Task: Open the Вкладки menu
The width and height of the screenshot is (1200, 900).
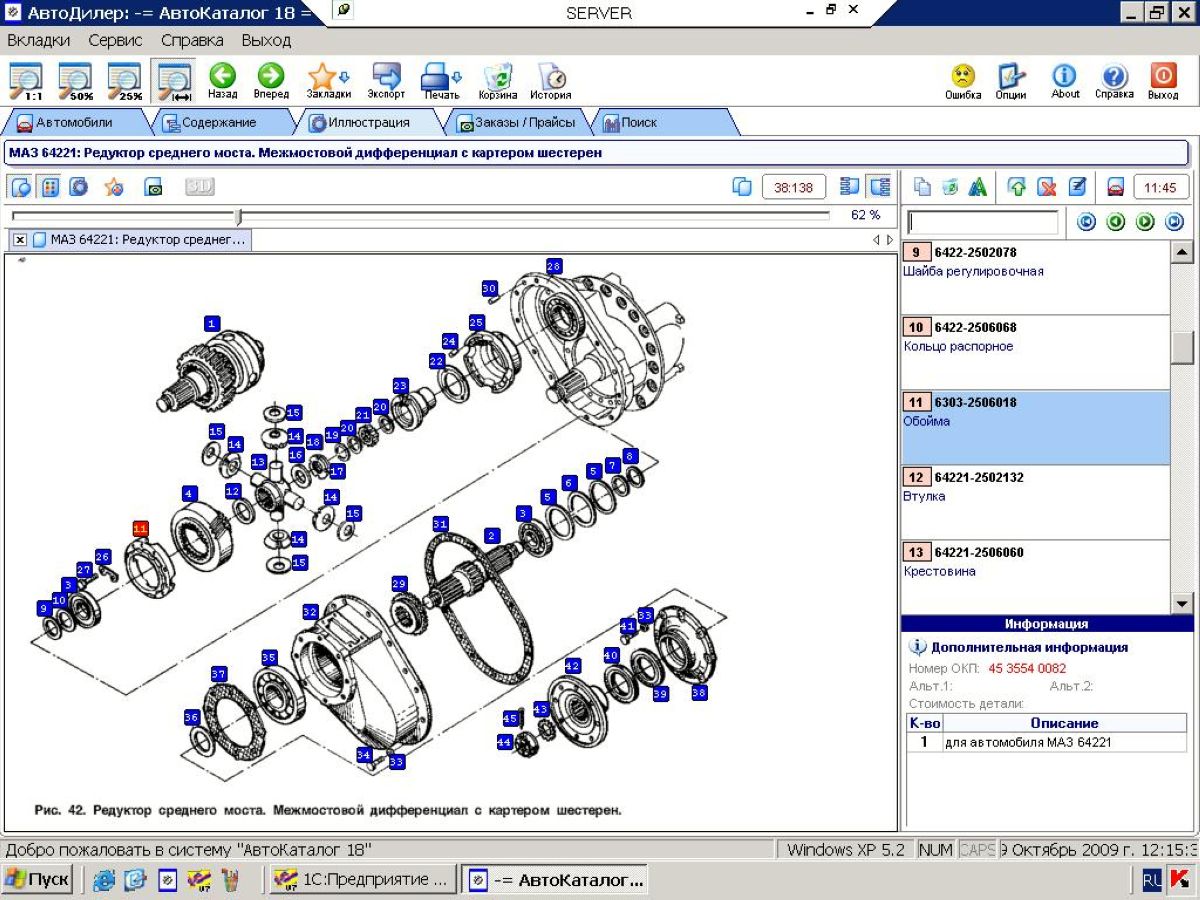Action: coord(39,41)
